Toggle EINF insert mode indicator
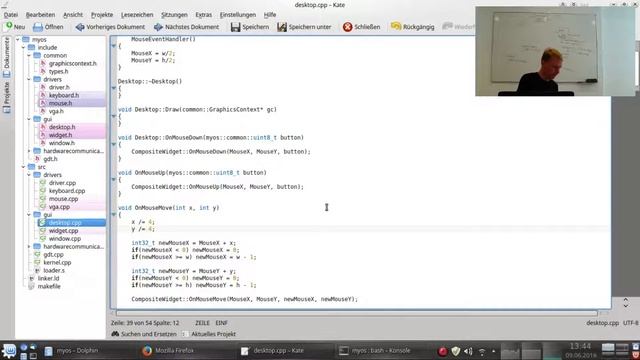 [x=222, y=323]
